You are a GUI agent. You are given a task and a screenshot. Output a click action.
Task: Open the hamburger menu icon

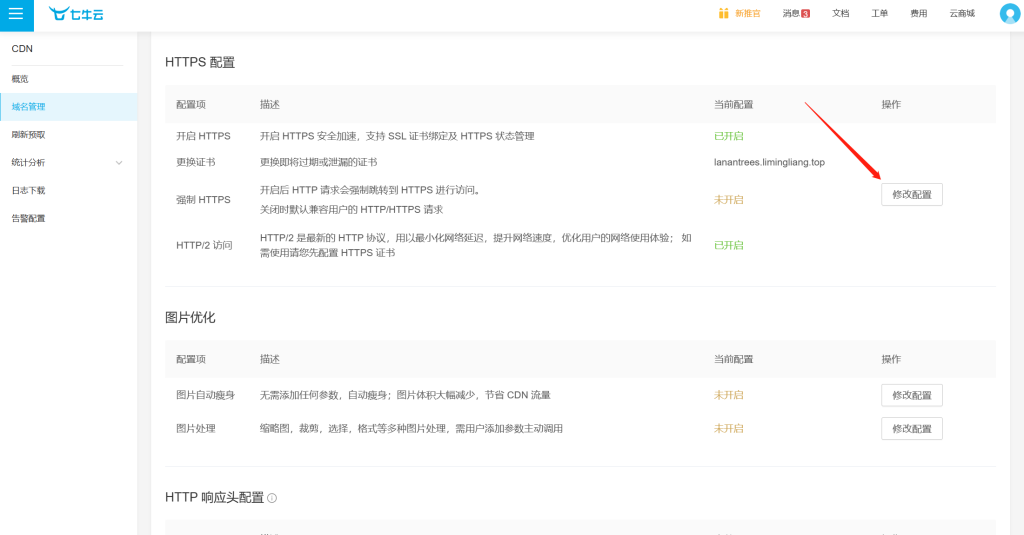tap(16, 14)
